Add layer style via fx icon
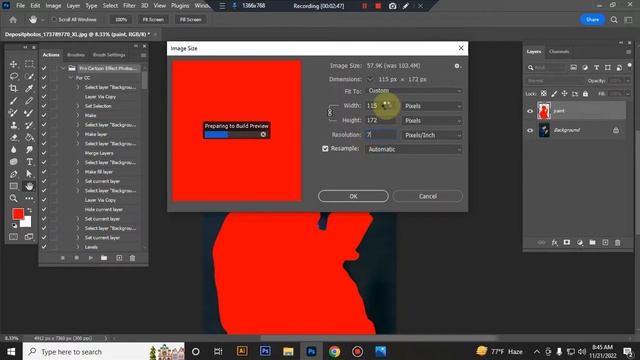Screen dimensions: 640x360 pyautogui.click(x=554, y=242)
